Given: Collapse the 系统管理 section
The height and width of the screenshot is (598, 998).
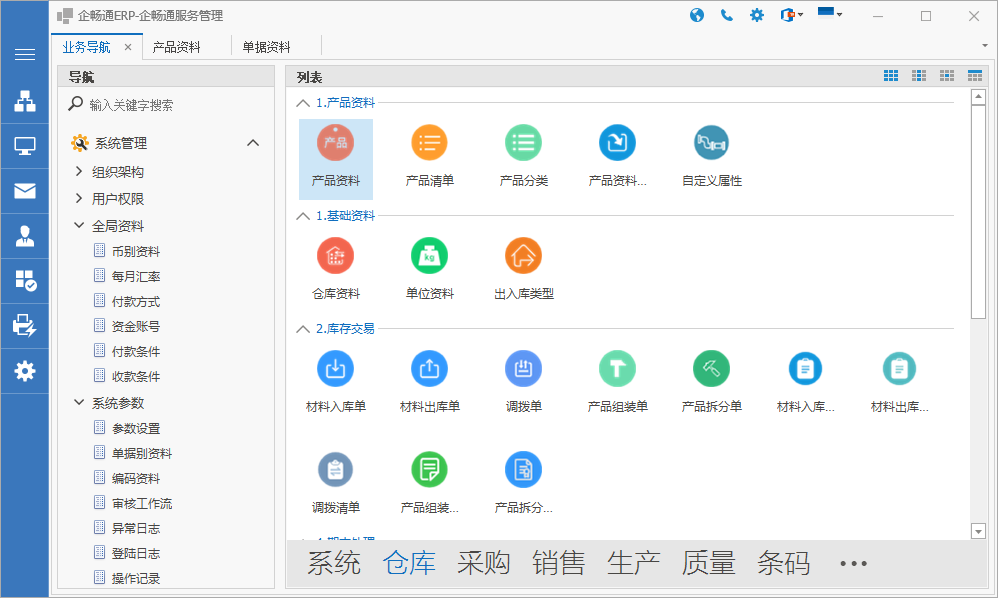Looking at the screenshot, I should [253, 143].
